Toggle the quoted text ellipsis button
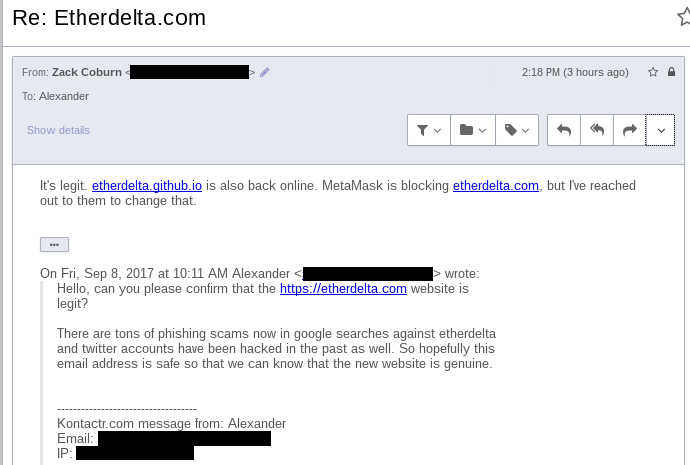The width and height of the screenshot is (690, 465). 54,244
